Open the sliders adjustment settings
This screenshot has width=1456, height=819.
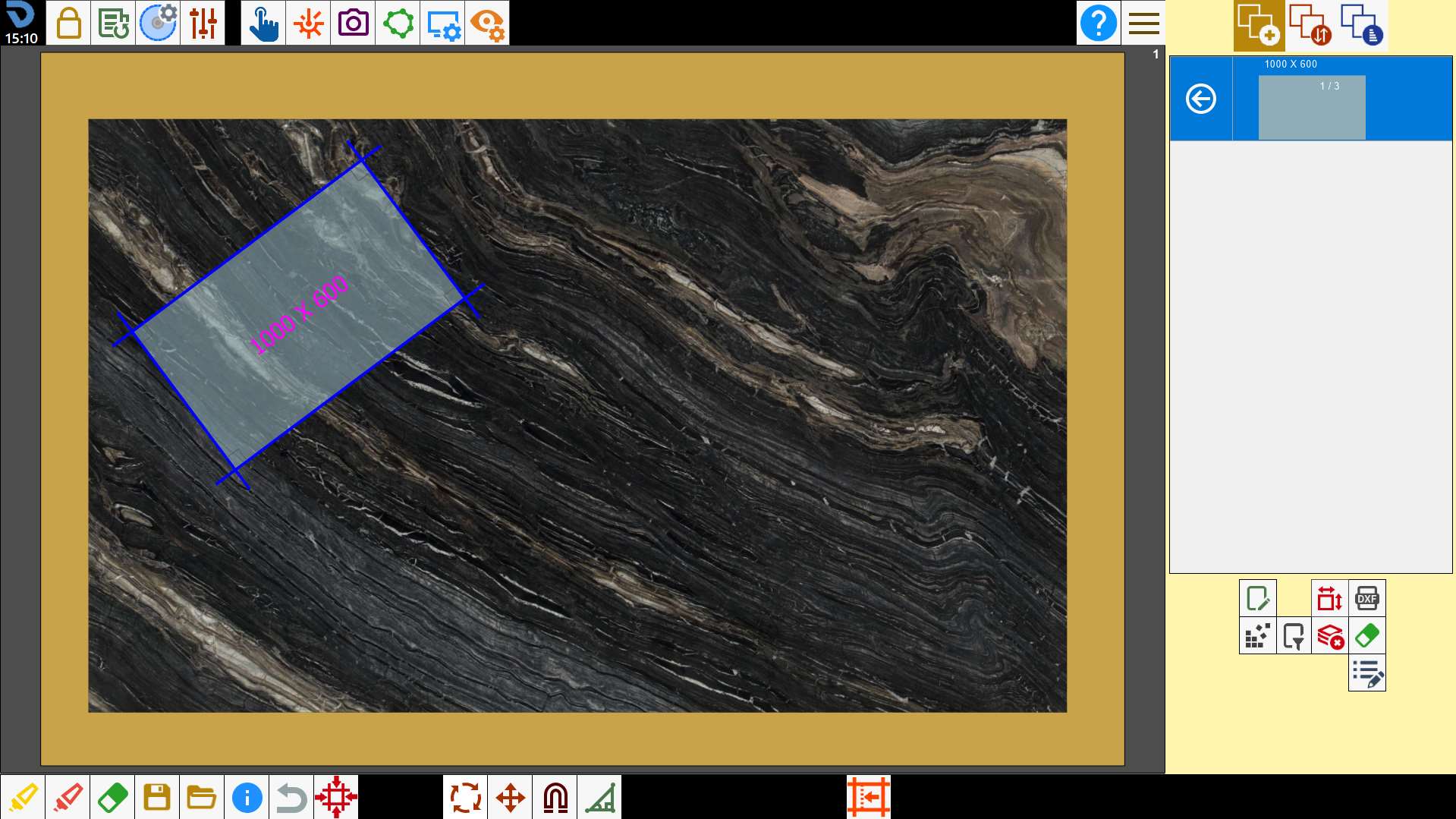click(203, 23)
